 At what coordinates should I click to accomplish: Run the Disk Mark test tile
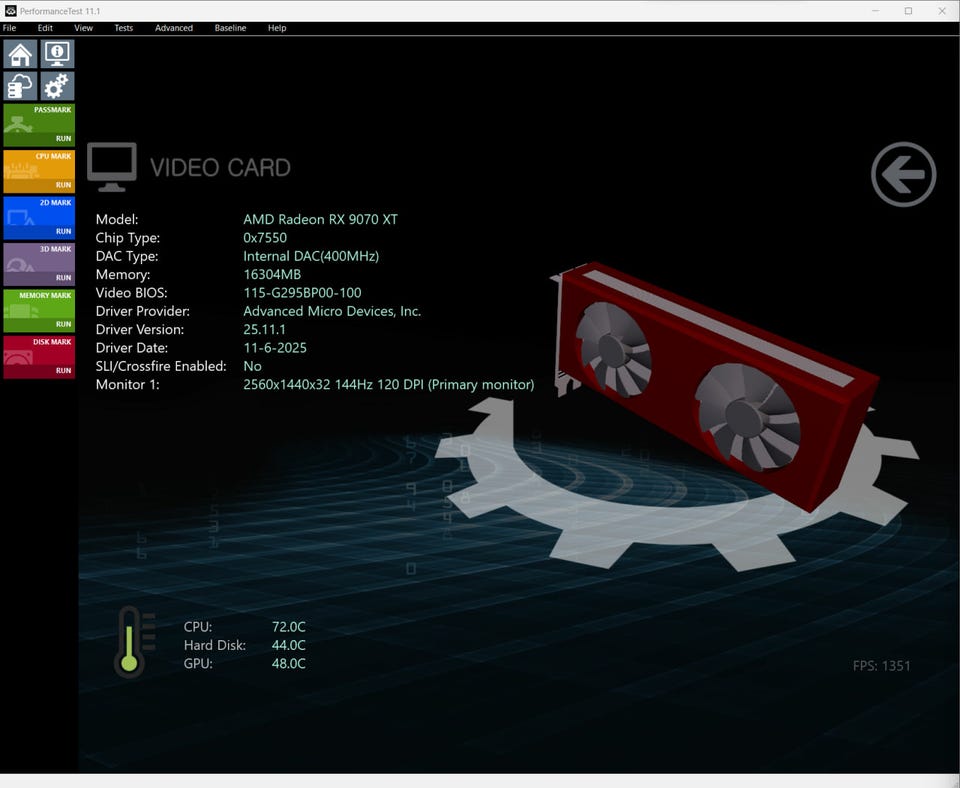(x=39, y=357)
